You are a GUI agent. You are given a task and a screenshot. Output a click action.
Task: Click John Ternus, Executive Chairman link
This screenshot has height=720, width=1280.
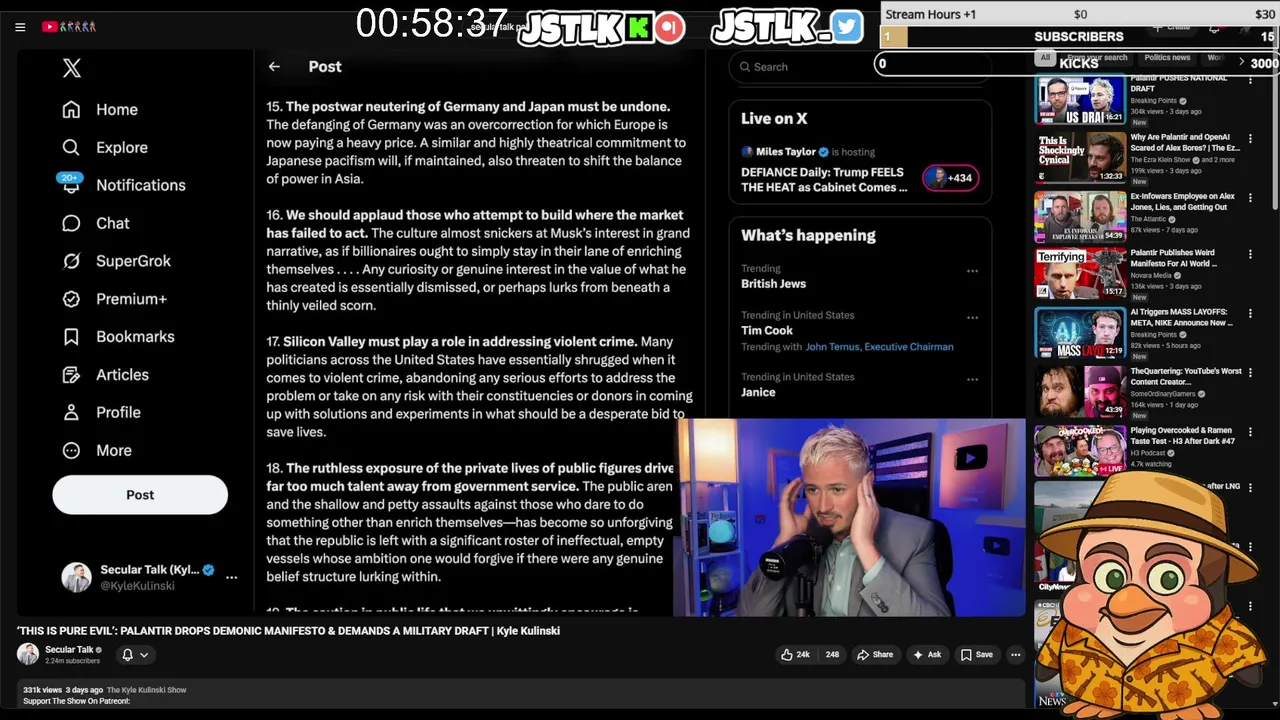(879, 347)
